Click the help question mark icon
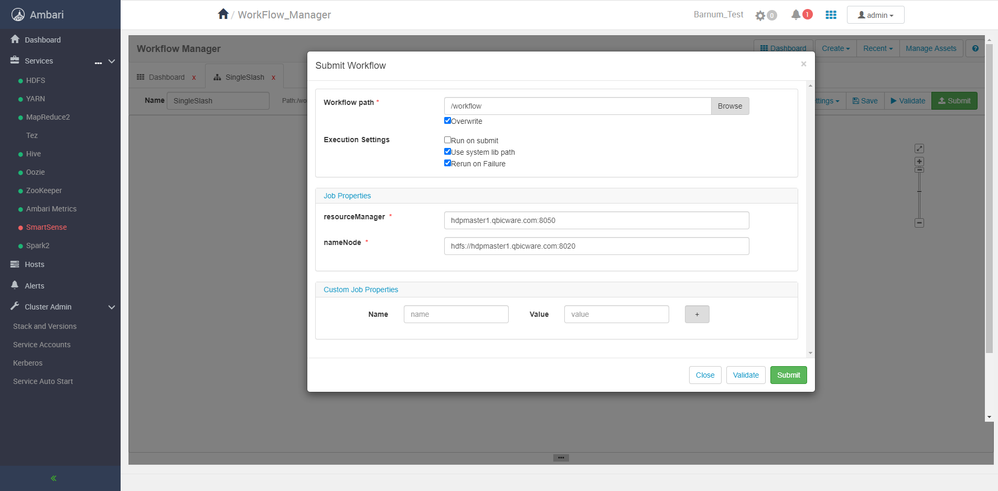Viewport: 998px width, 491px height. tap(974, 48)
